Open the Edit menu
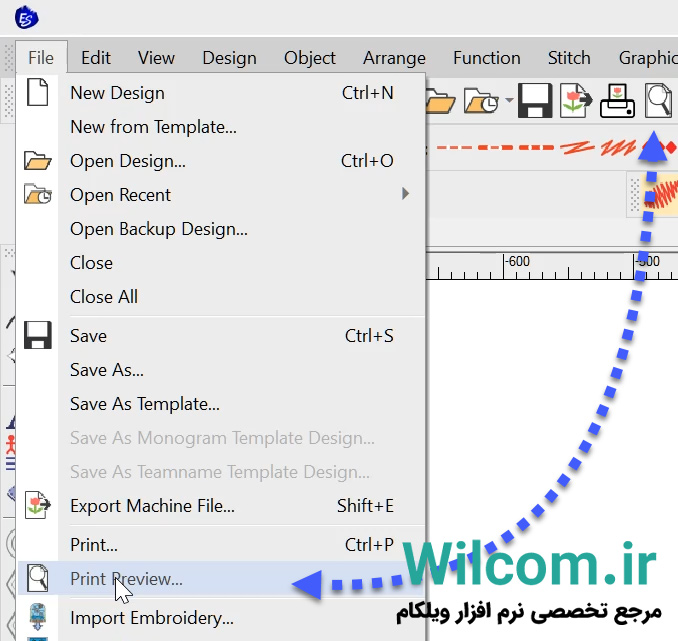The width and height of the screenshot is (678, 641). pyautogui.click(x=96, y=58)
